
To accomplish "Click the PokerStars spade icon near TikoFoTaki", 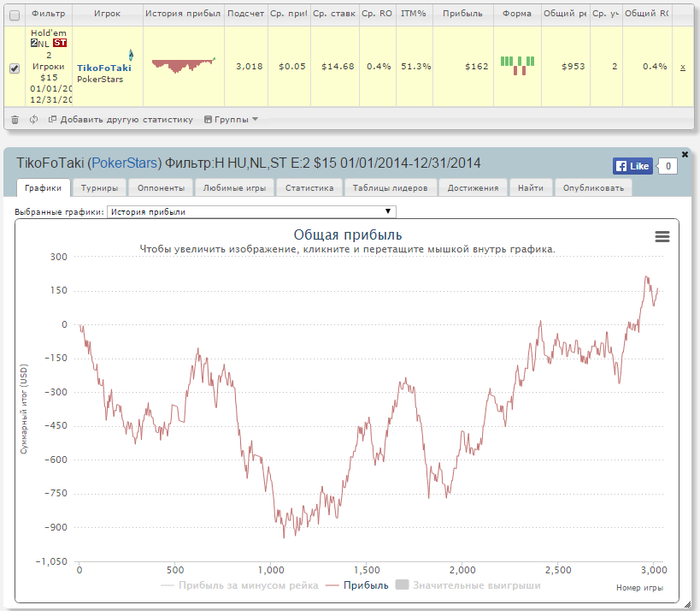I will pyautogui.click(x=131, y=55).
